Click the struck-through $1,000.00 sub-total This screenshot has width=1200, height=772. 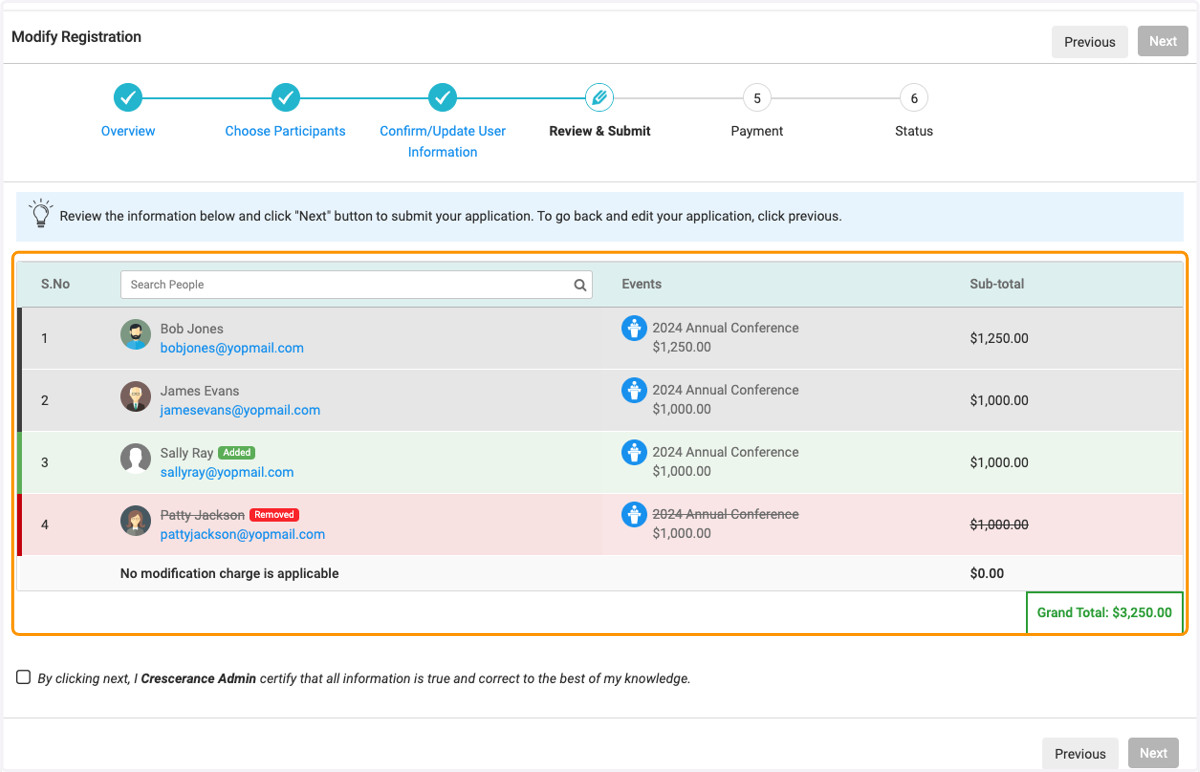[x=999, y=524]
